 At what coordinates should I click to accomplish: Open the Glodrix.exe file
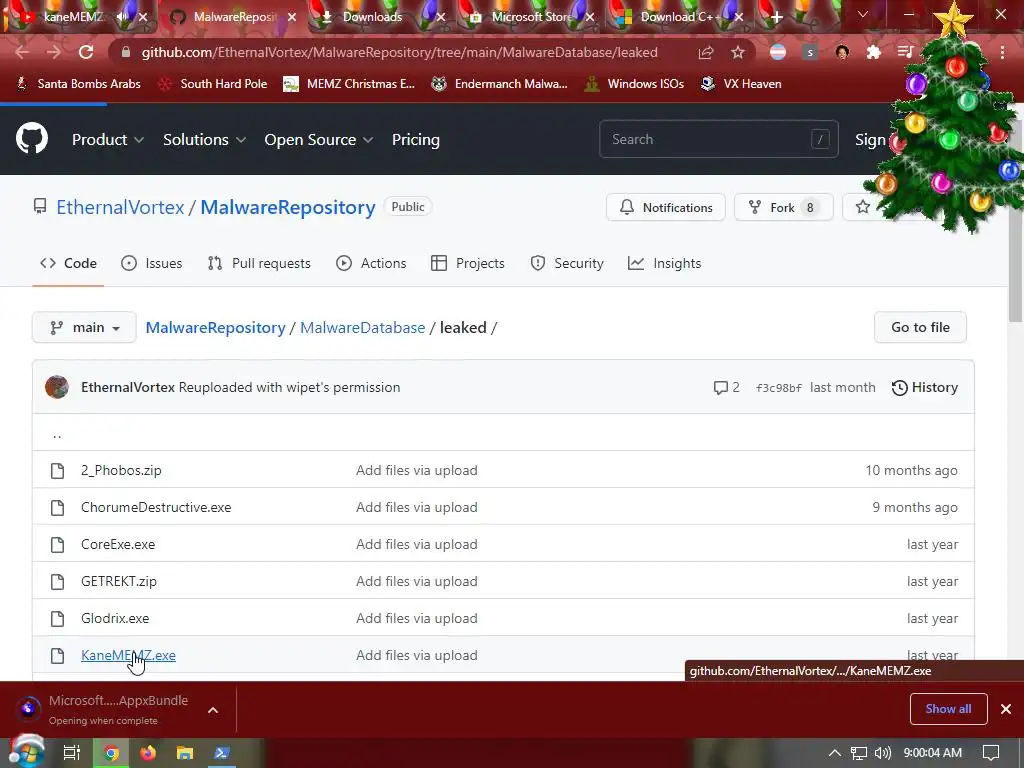click(x=115, y=618)
